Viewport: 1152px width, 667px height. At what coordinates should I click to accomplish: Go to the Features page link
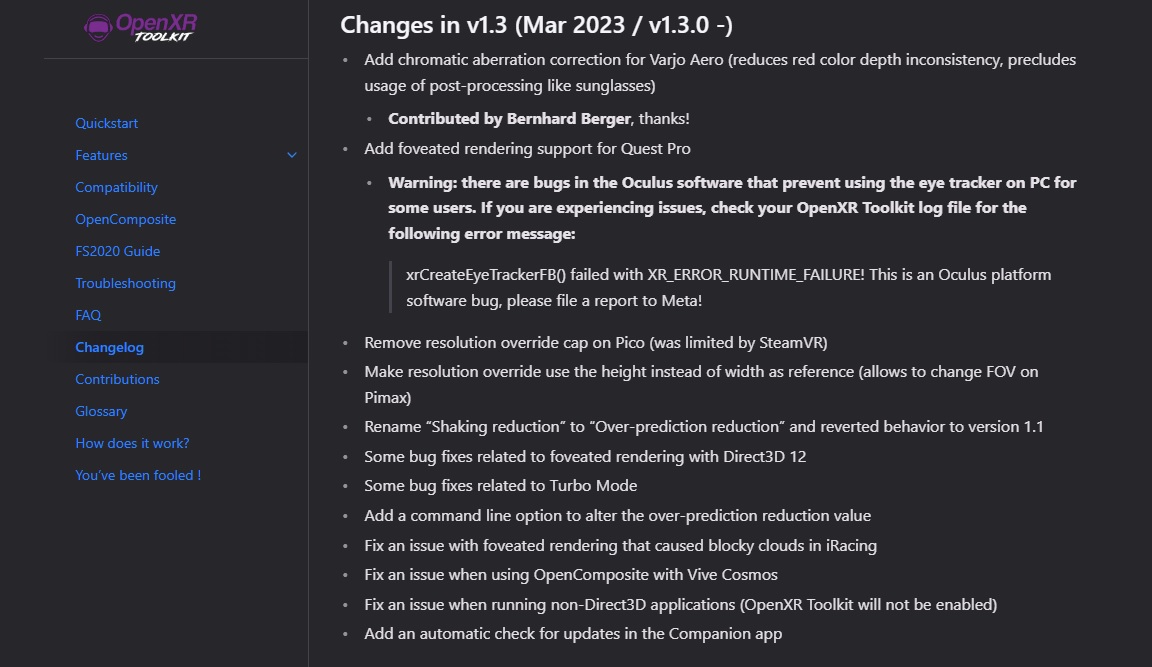point(101,155)
